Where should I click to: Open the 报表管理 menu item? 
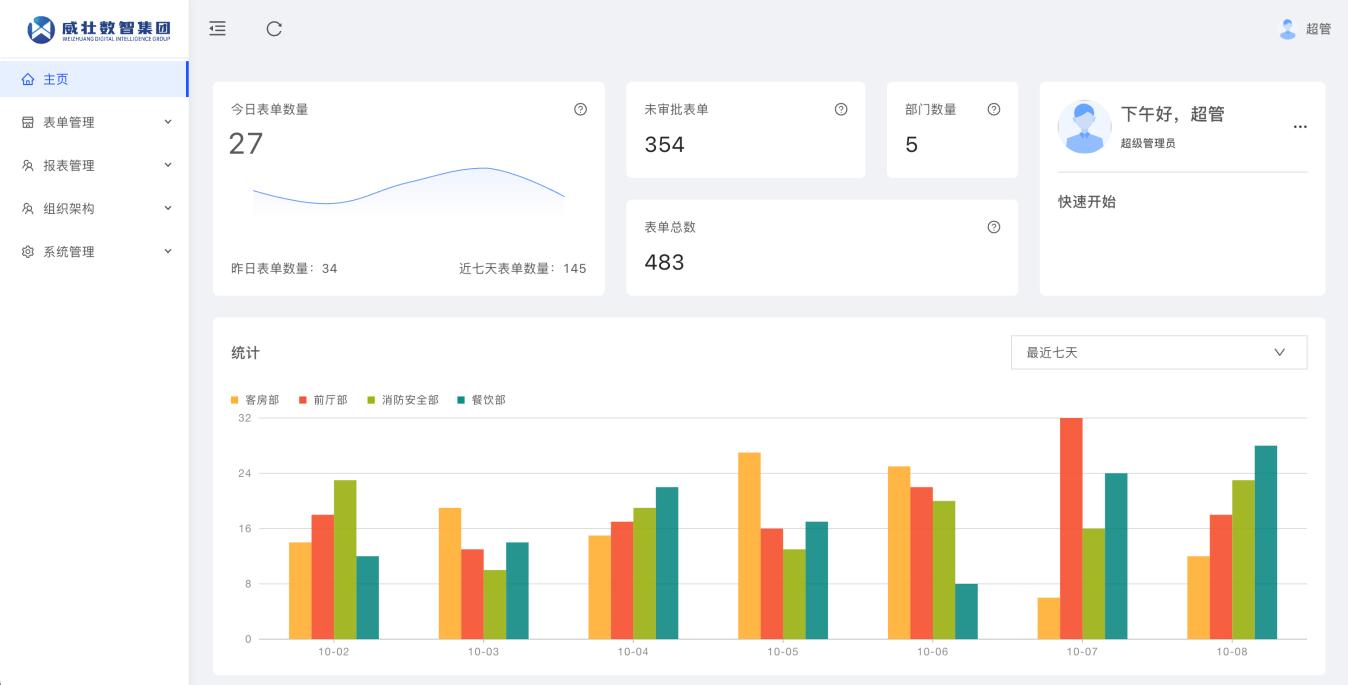tap(94, 165)
